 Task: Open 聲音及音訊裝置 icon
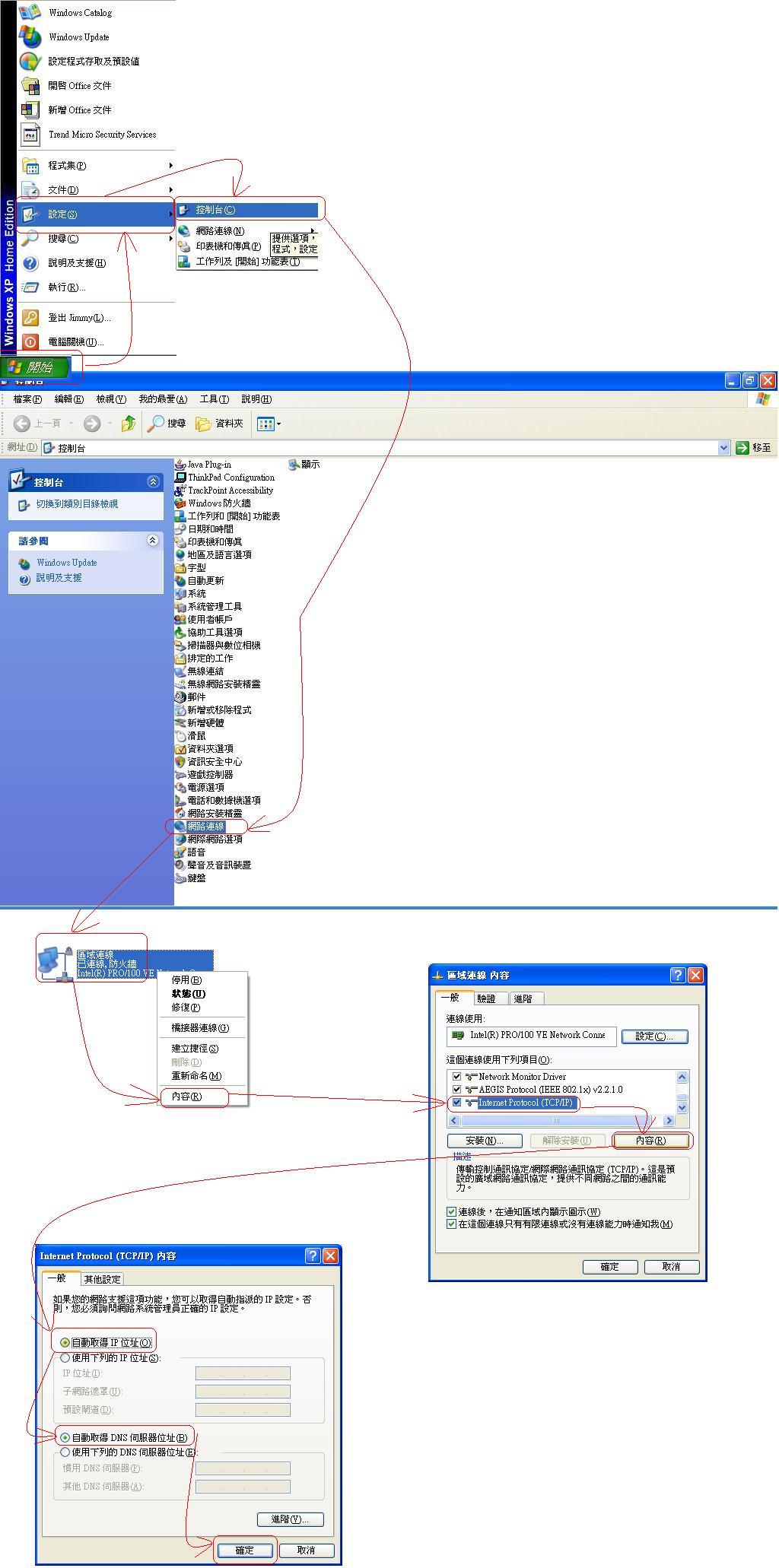(180, 865)
